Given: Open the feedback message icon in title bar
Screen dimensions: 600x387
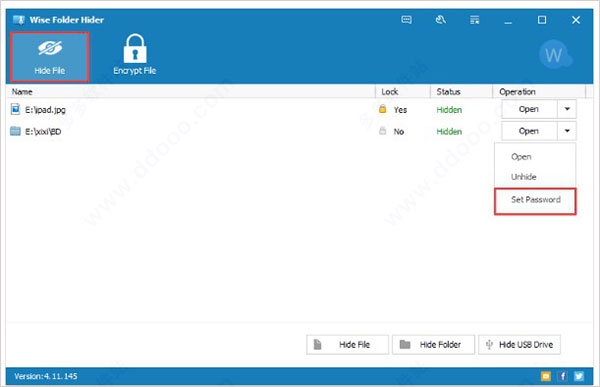Looking at the screenshot, I should 406,20.
